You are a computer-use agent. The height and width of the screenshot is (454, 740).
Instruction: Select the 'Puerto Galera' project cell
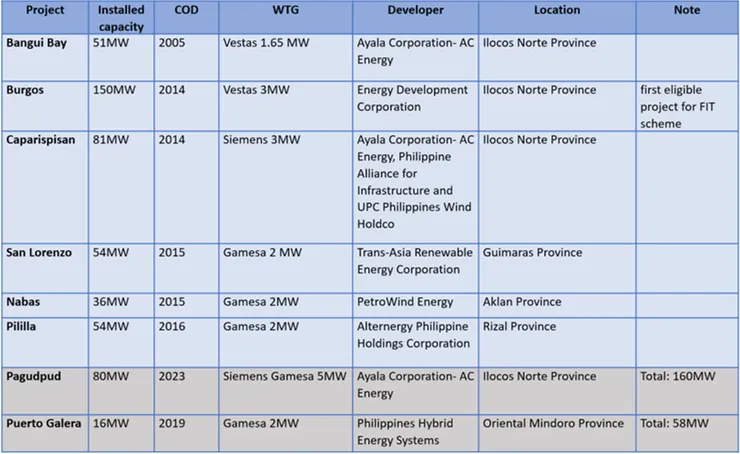coord(45,433)
